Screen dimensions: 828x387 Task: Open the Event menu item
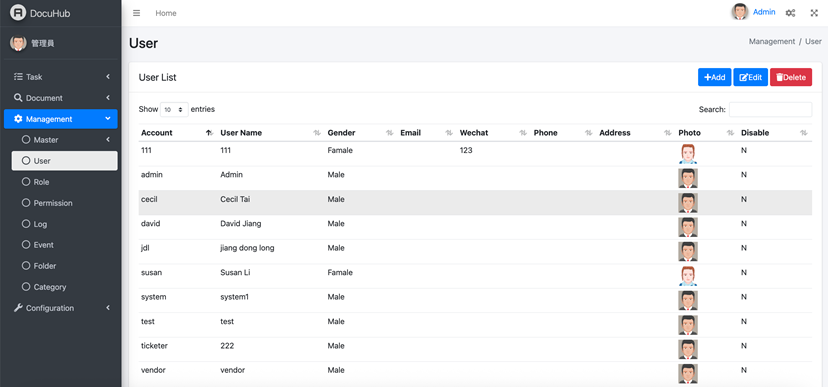click(x=64, y=245)
